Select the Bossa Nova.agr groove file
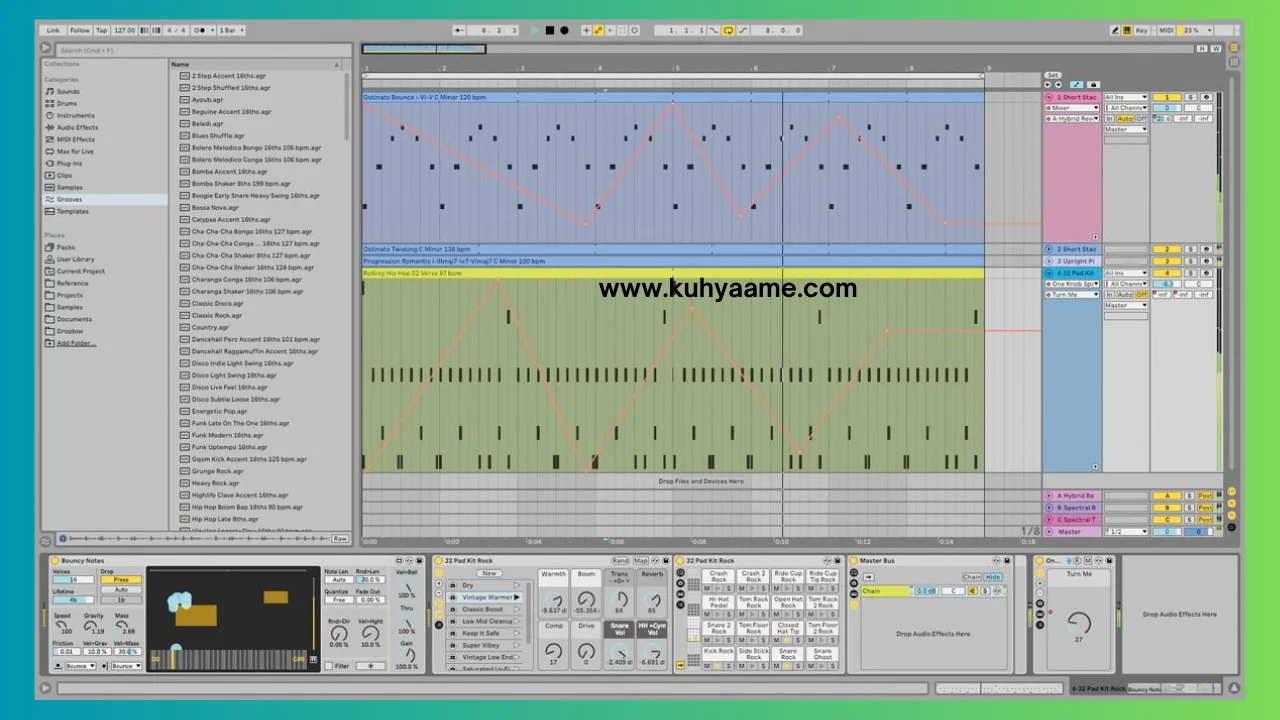Screen dimensions: 1280x720 pos(215,207)
